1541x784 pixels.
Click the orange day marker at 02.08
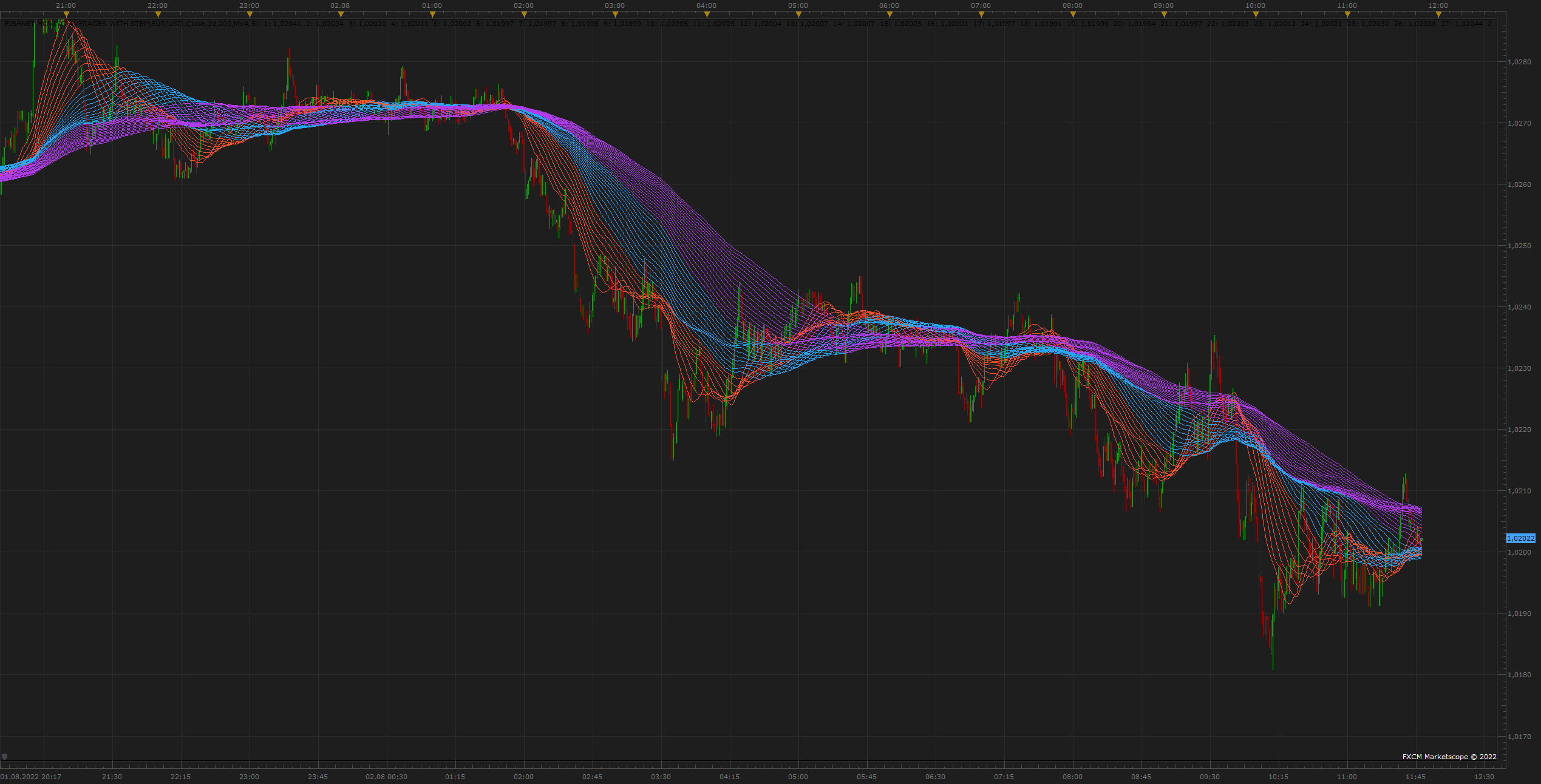[x=340, y=14]
